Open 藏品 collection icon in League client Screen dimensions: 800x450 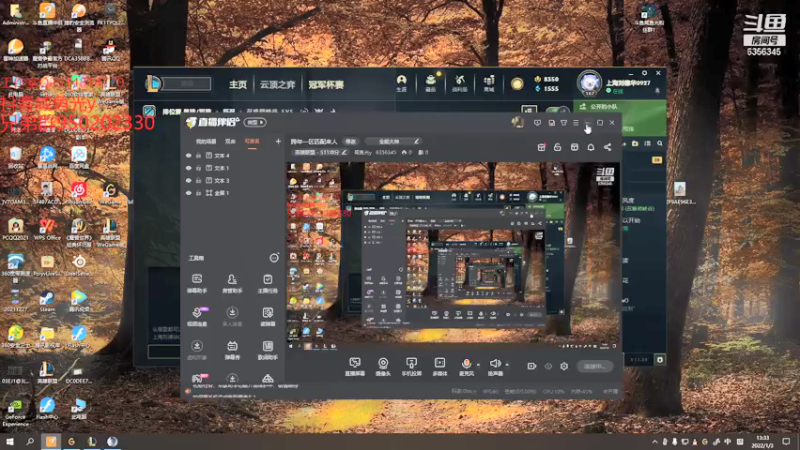click(431, 83)
